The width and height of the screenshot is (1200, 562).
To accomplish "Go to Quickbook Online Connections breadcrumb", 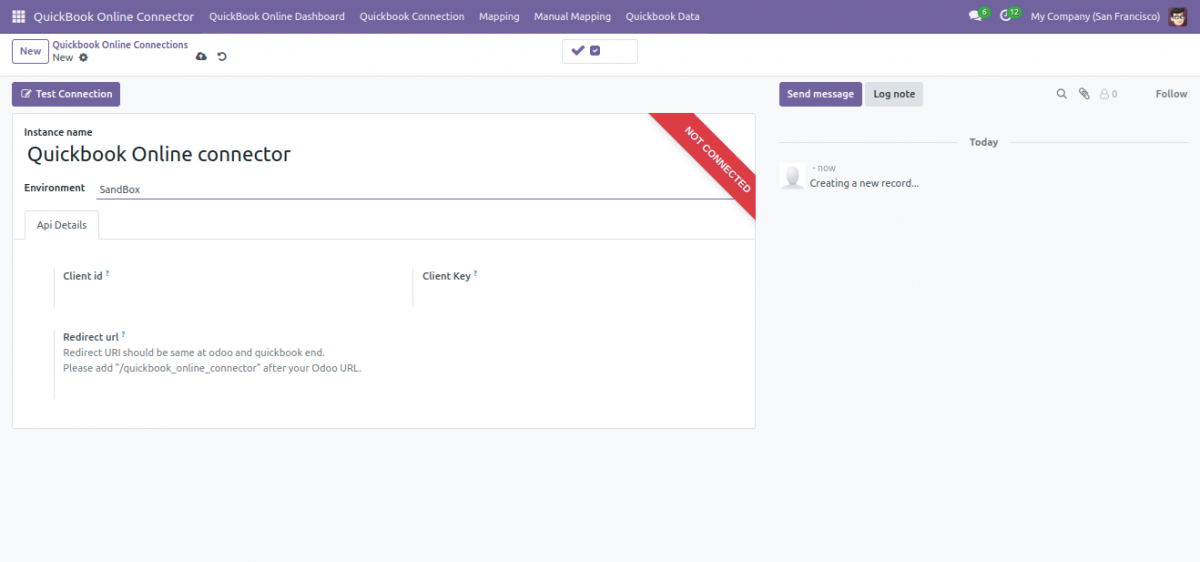I will click(x=120, y=45).
